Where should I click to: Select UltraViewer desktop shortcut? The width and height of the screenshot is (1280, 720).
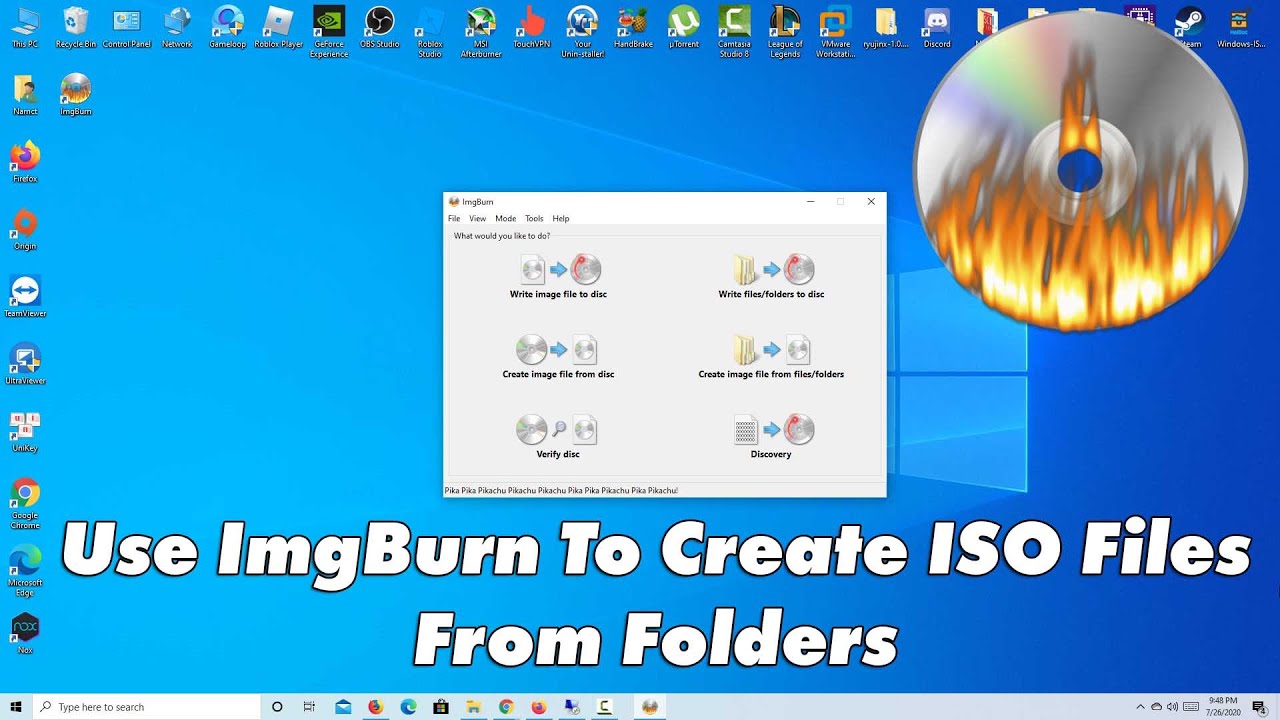coord(25,364)
